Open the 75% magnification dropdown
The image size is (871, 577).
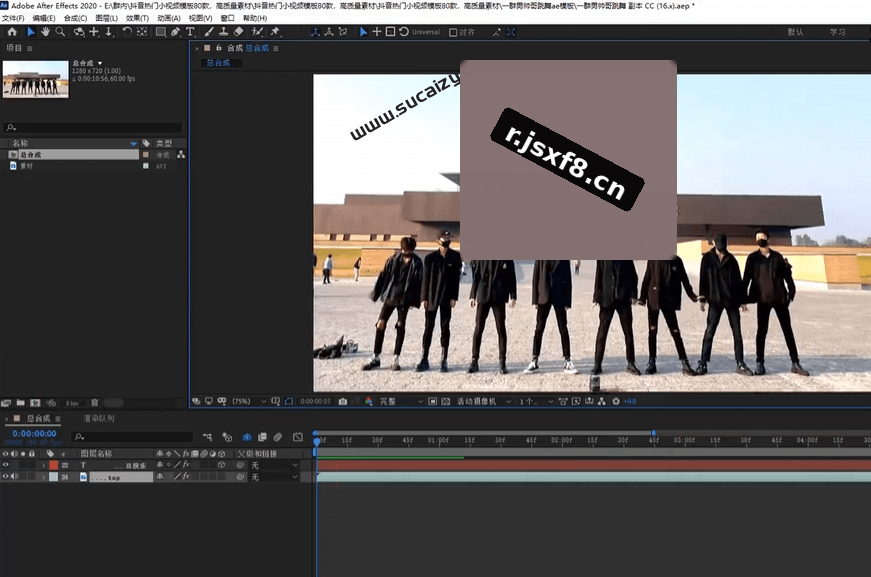pos(248,401)
